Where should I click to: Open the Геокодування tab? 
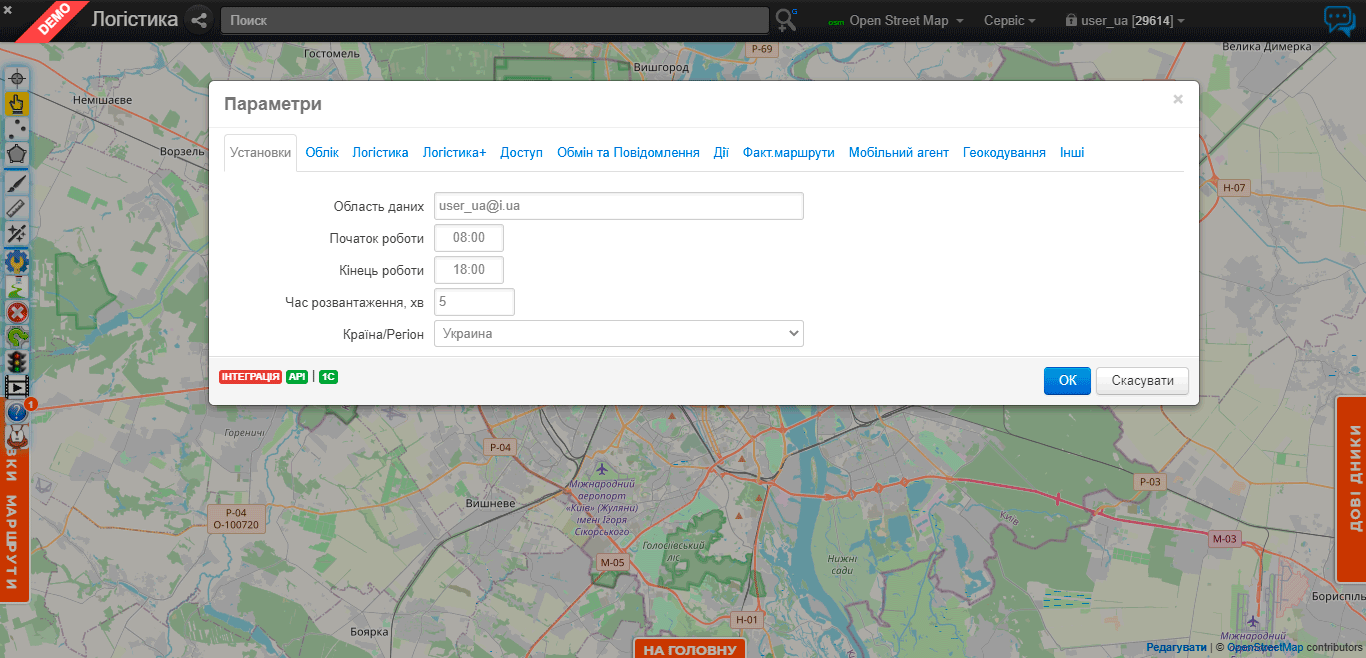coord(1004,153)
